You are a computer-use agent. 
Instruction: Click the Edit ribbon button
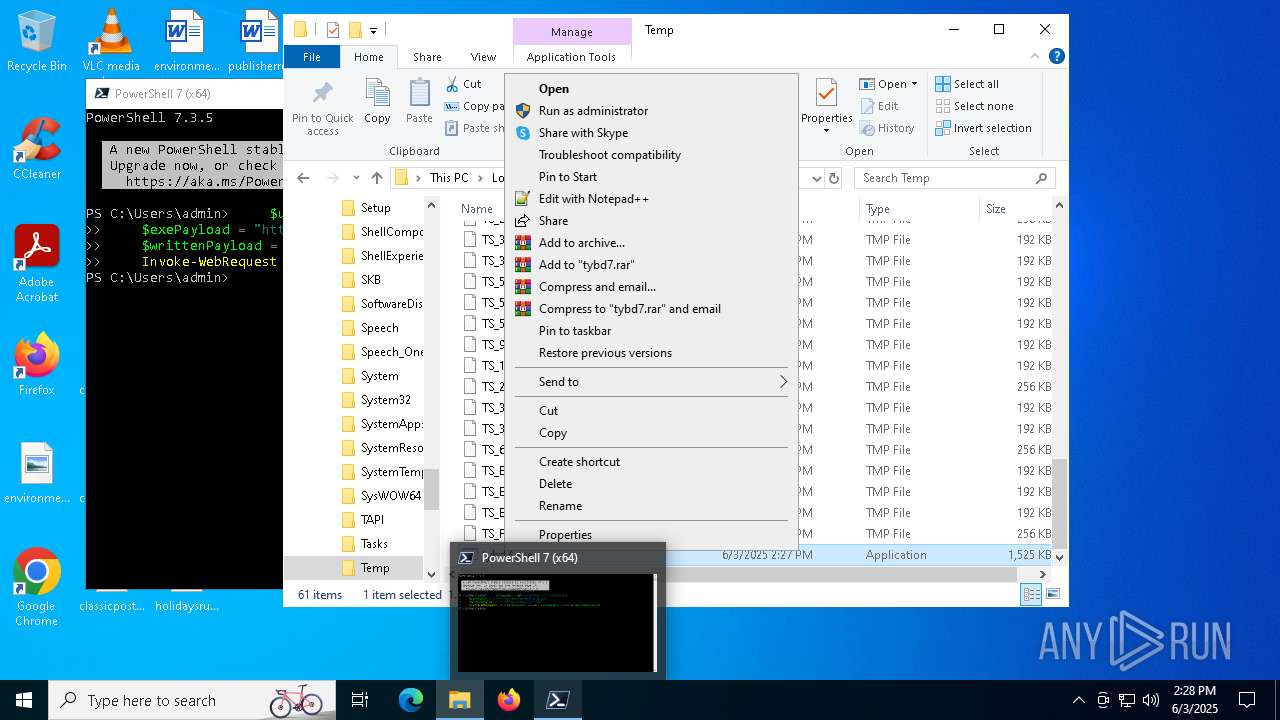878,106
